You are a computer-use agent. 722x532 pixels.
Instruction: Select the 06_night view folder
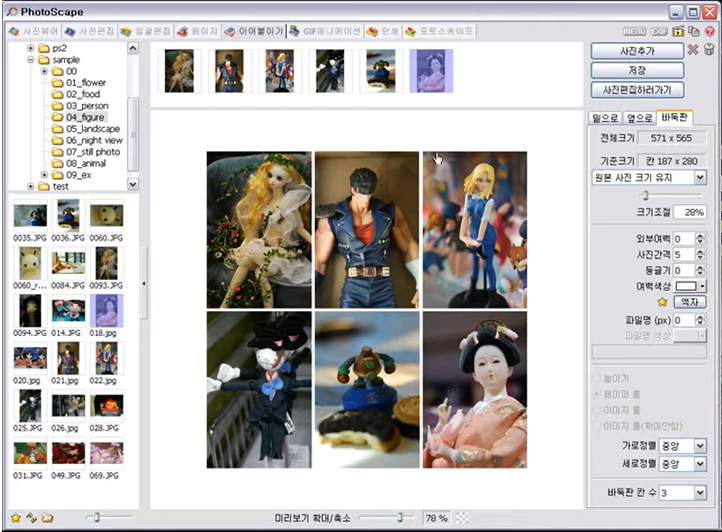94,140
